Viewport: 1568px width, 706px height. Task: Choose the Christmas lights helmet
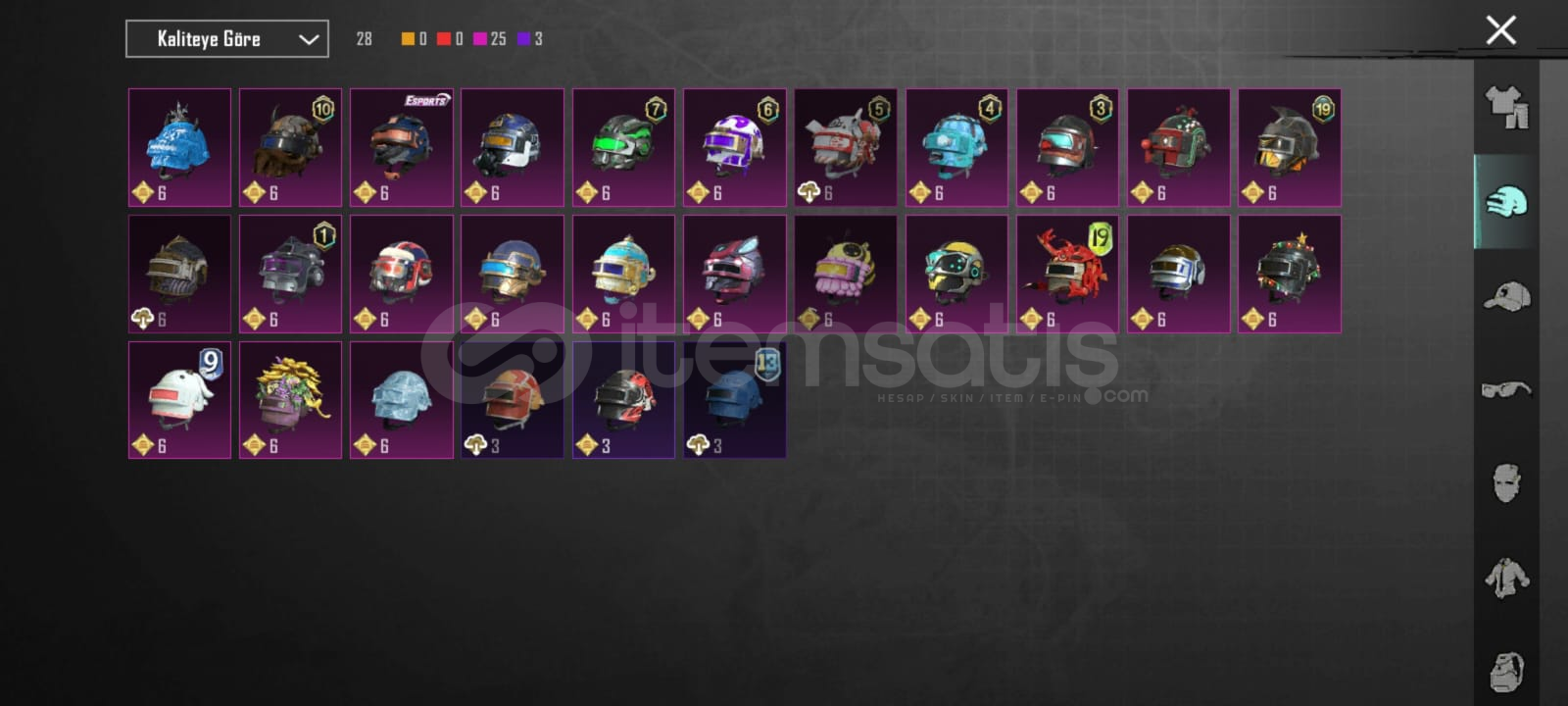click(x=1290, y=274)
